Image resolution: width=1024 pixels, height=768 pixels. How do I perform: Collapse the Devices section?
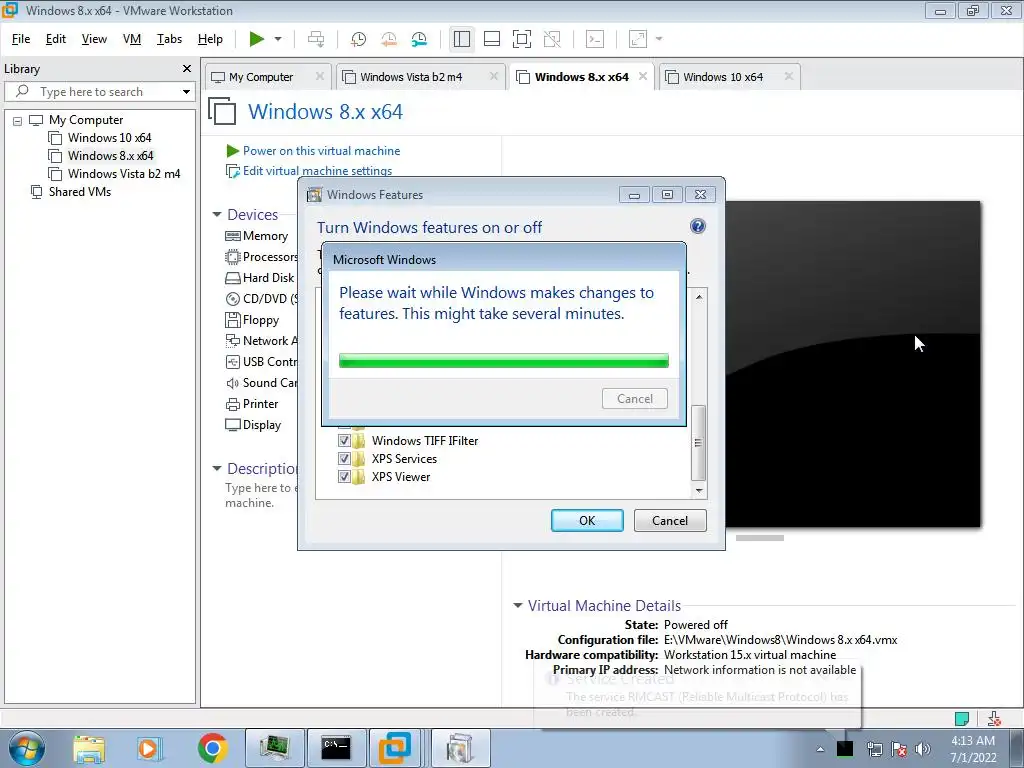[x=217, y=215]
